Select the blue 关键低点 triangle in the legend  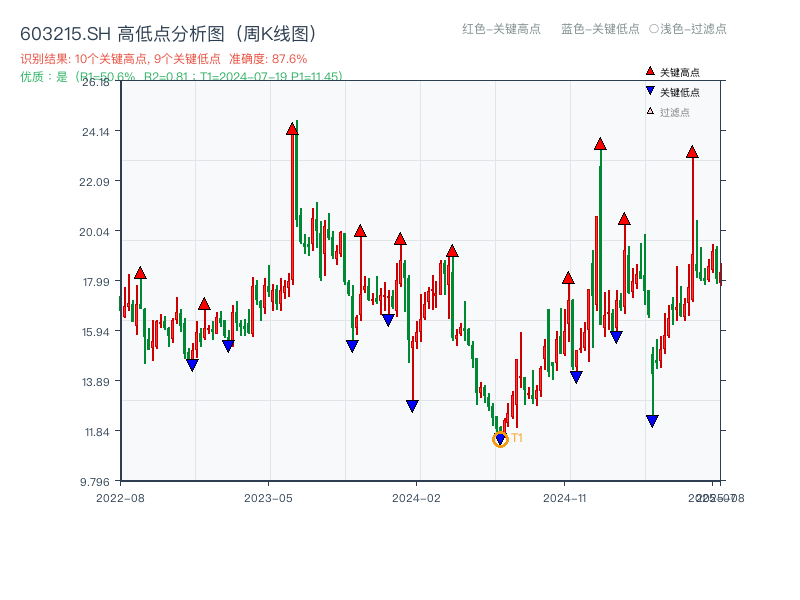pos(649,88)
